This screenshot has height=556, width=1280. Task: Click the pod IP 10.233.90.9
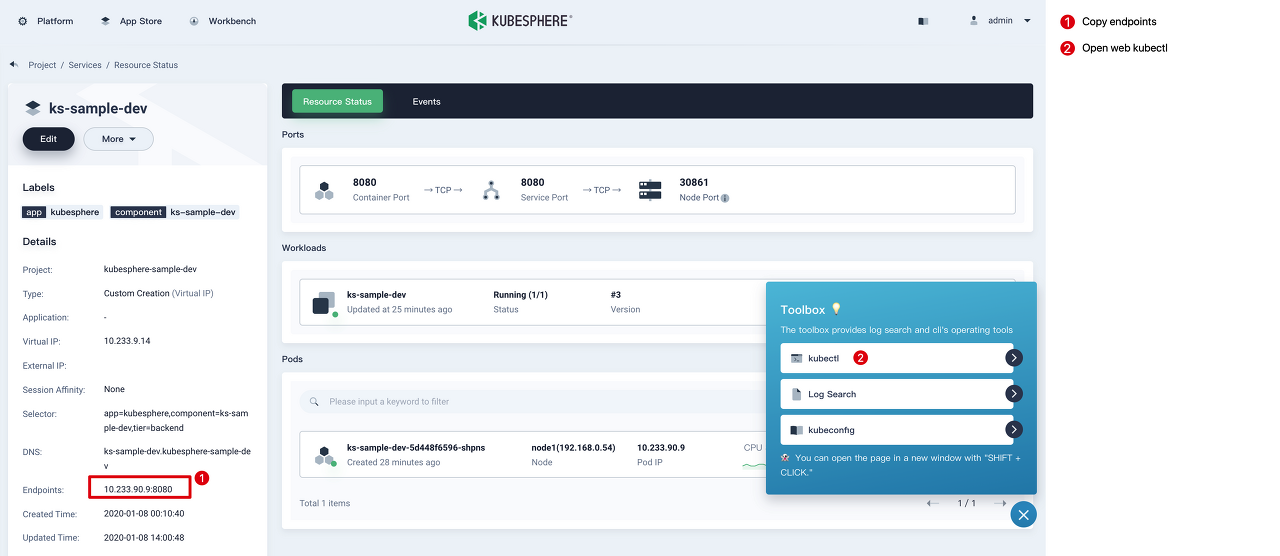661,447
